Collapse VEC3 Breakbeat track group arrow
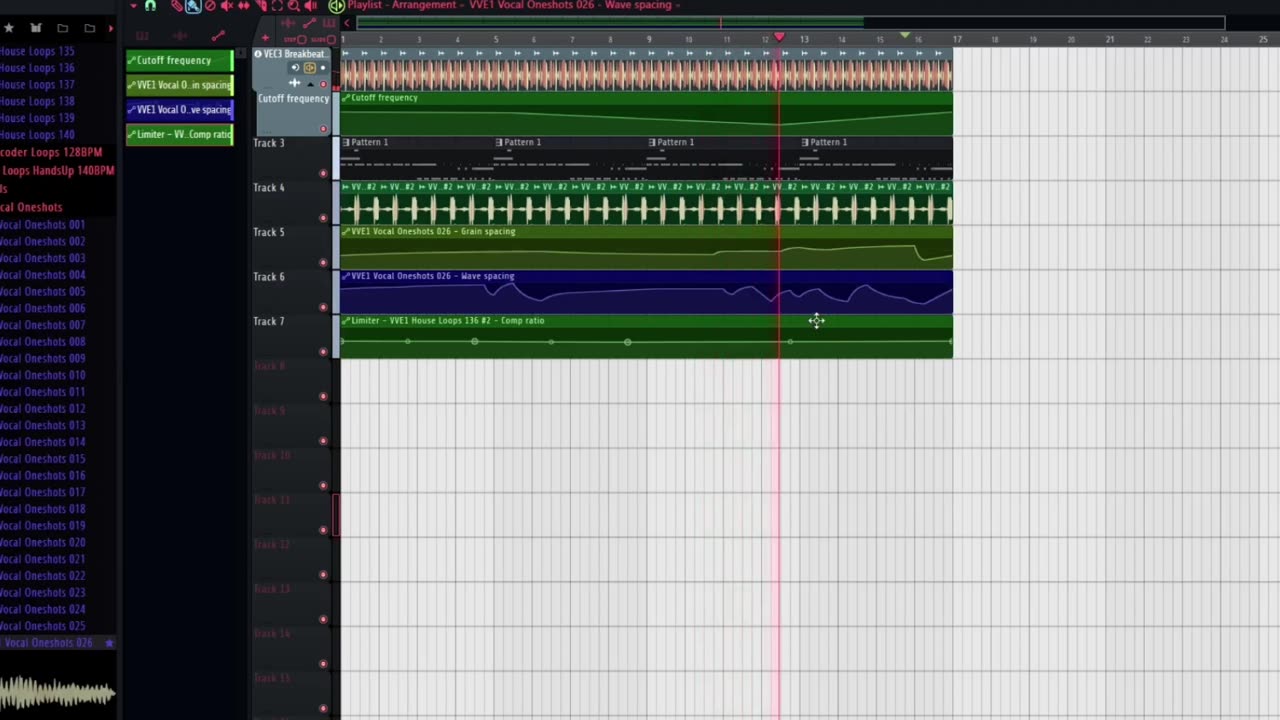This screenshot has width=1280, height=720. point(310,85)
